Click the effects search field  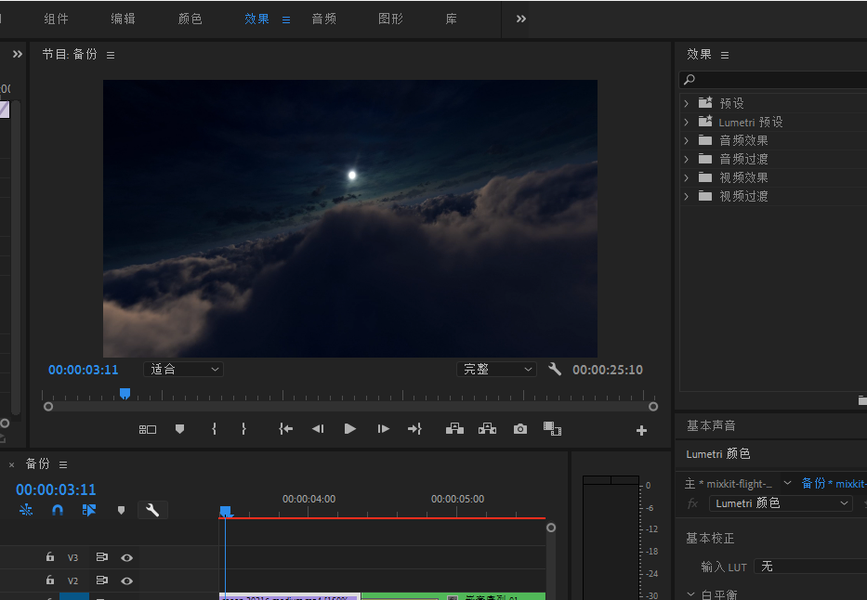pyautogui.click(x=774, y=80)
